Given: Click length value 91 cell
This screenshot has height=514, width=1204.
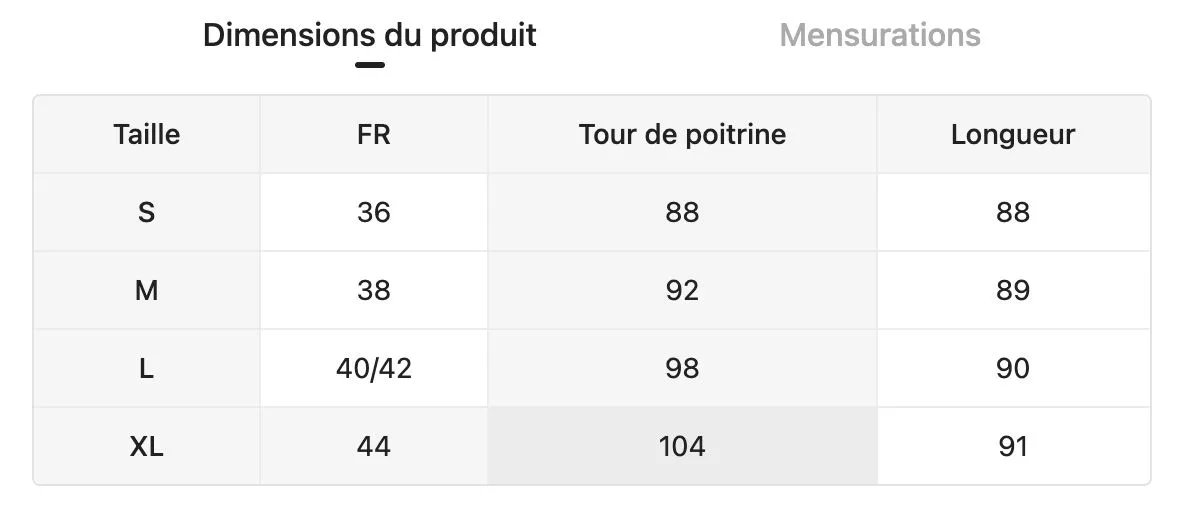Looking at the screenshot, I should [1013, 446].
